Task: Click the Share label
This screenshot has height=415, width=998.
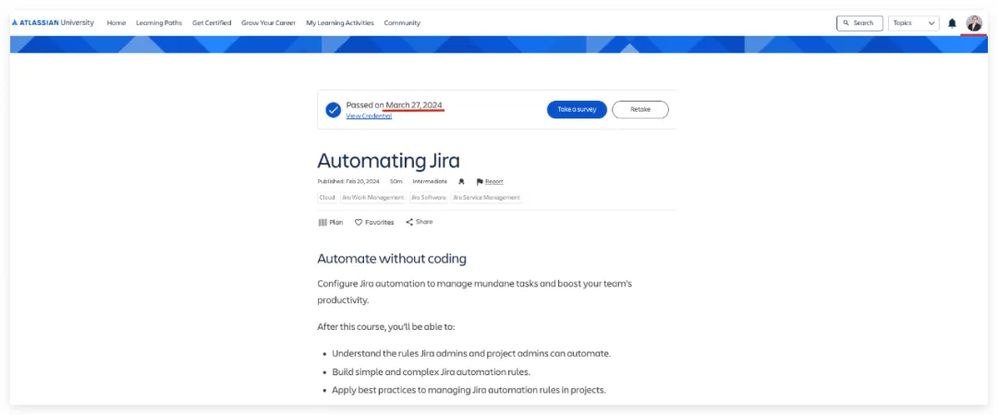Action: coord(425,222)
